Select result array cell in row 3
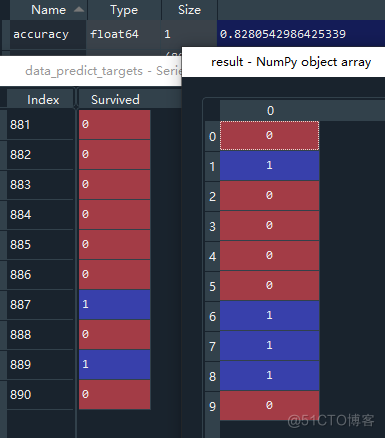The width and height of the screenshot is (385, 438). click(x=269, y=226)
